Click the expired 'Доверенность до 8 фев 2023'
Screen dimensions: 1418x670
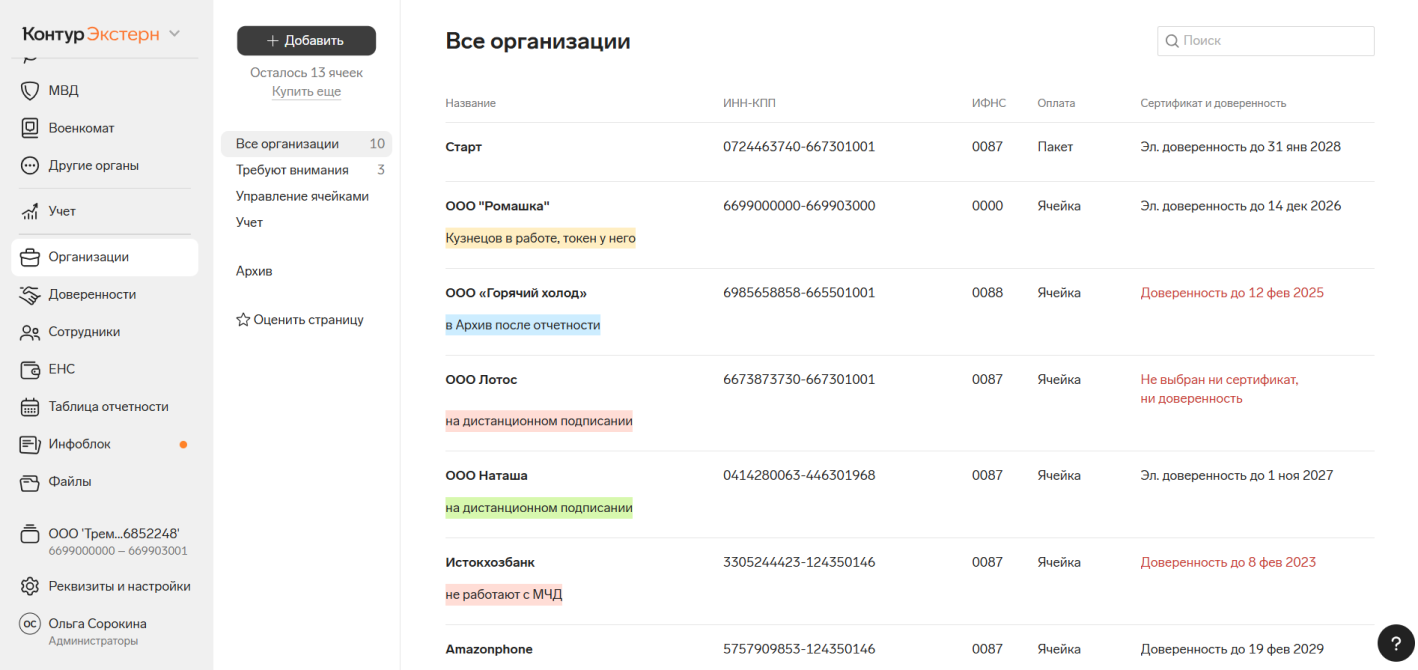tap(1228, 562)
